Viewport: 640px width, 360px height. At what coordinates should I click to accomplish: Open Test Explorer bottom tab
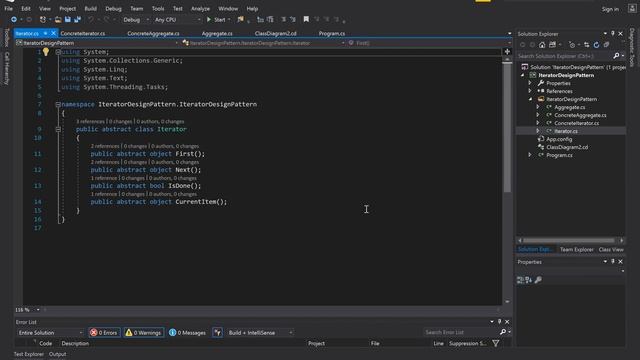[29, 354]
